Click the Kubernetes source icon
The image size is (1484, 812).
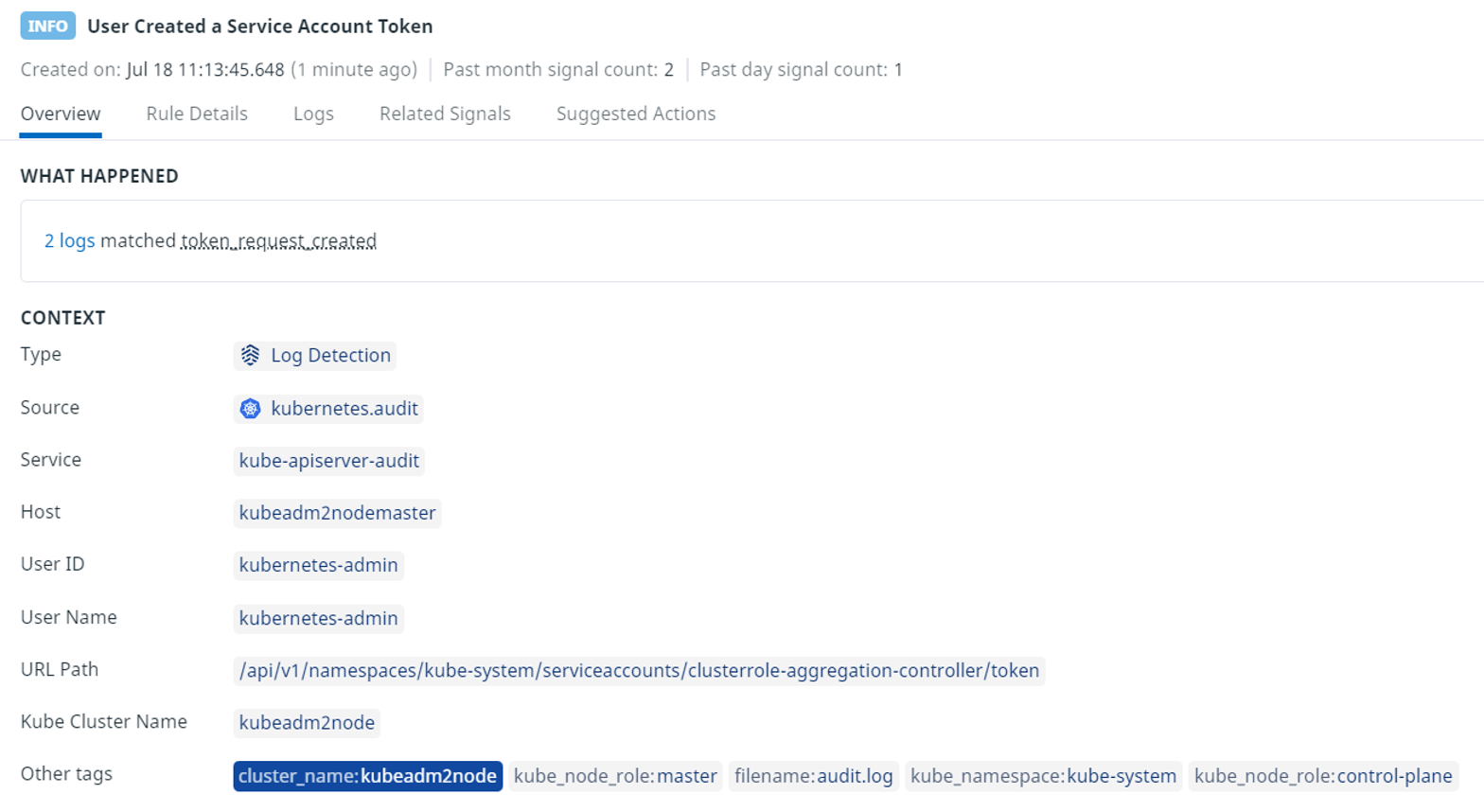pyautogui.click(x=250, y=408)
